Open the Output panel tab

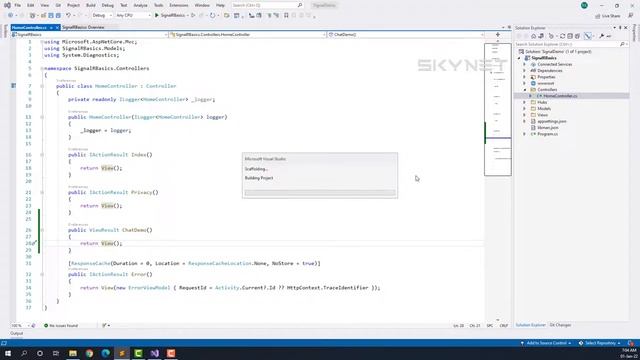pyautogui.click(x=16, y=333)
